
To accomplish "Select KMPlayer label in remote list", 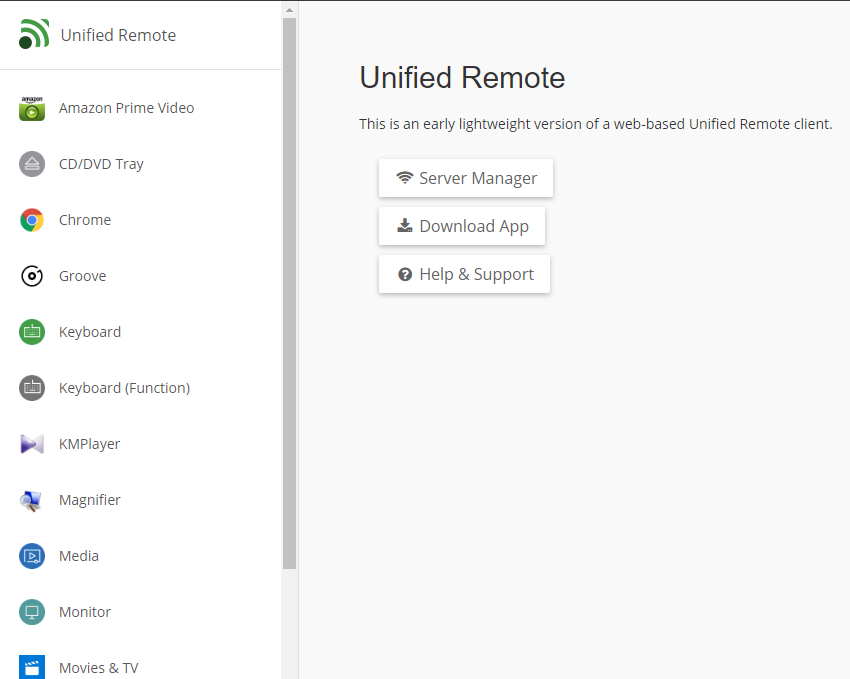I will tap(89, 444).
